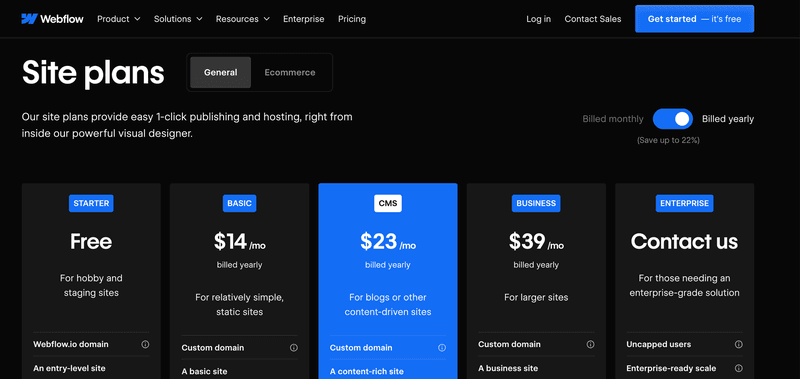Screen dimensions: 800x379
Task: Expand the Solutions menu
Action: tap(178, 19)
